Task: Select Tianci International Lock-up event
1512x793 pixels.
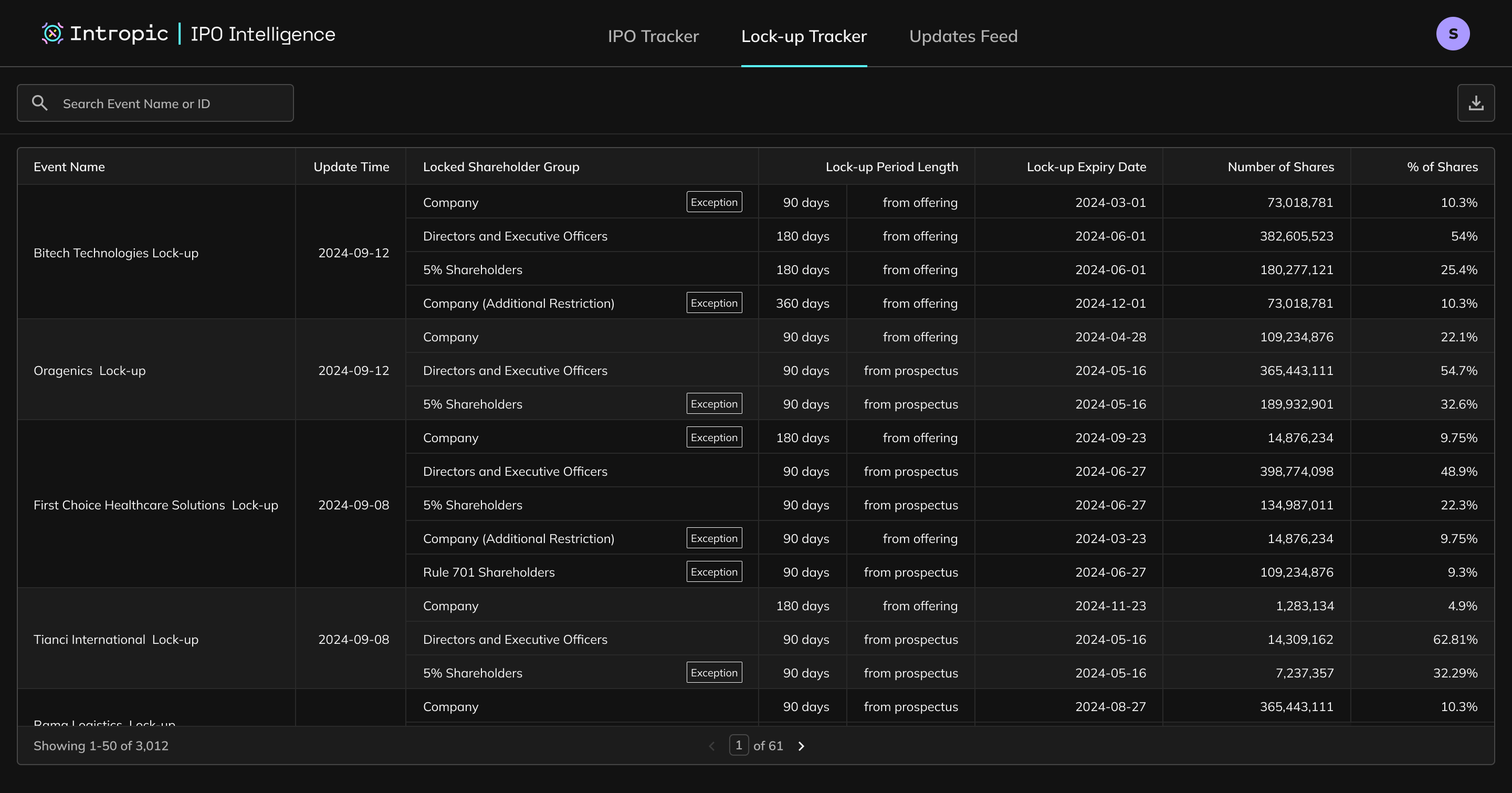Action: (116, 640)
